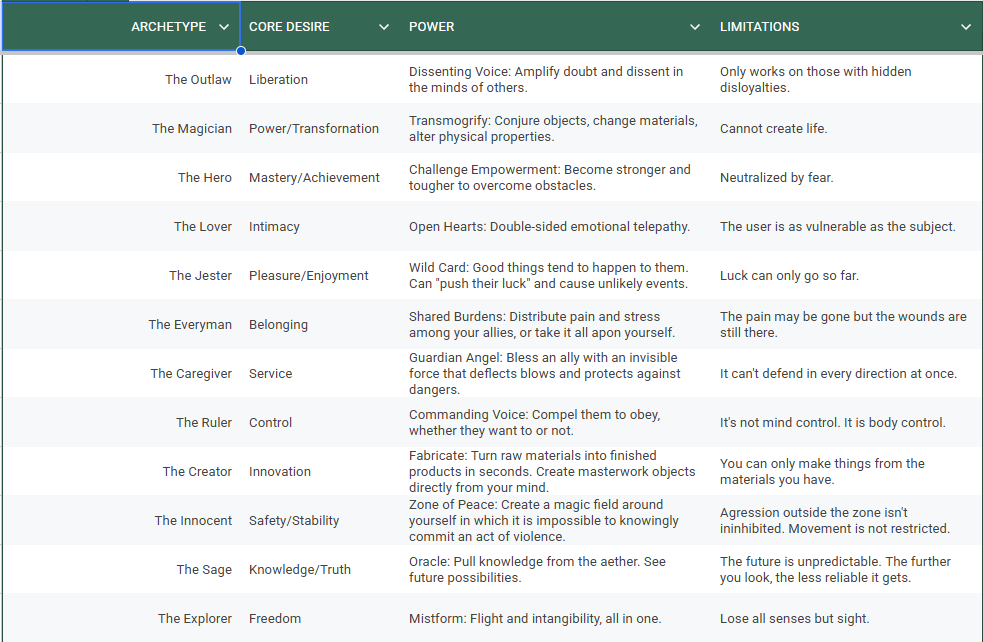Image resolution: width=983 pixels, height=642 pixels.
Task: Select the 'Open Hearts' power cell
Action: pos(555,226)
